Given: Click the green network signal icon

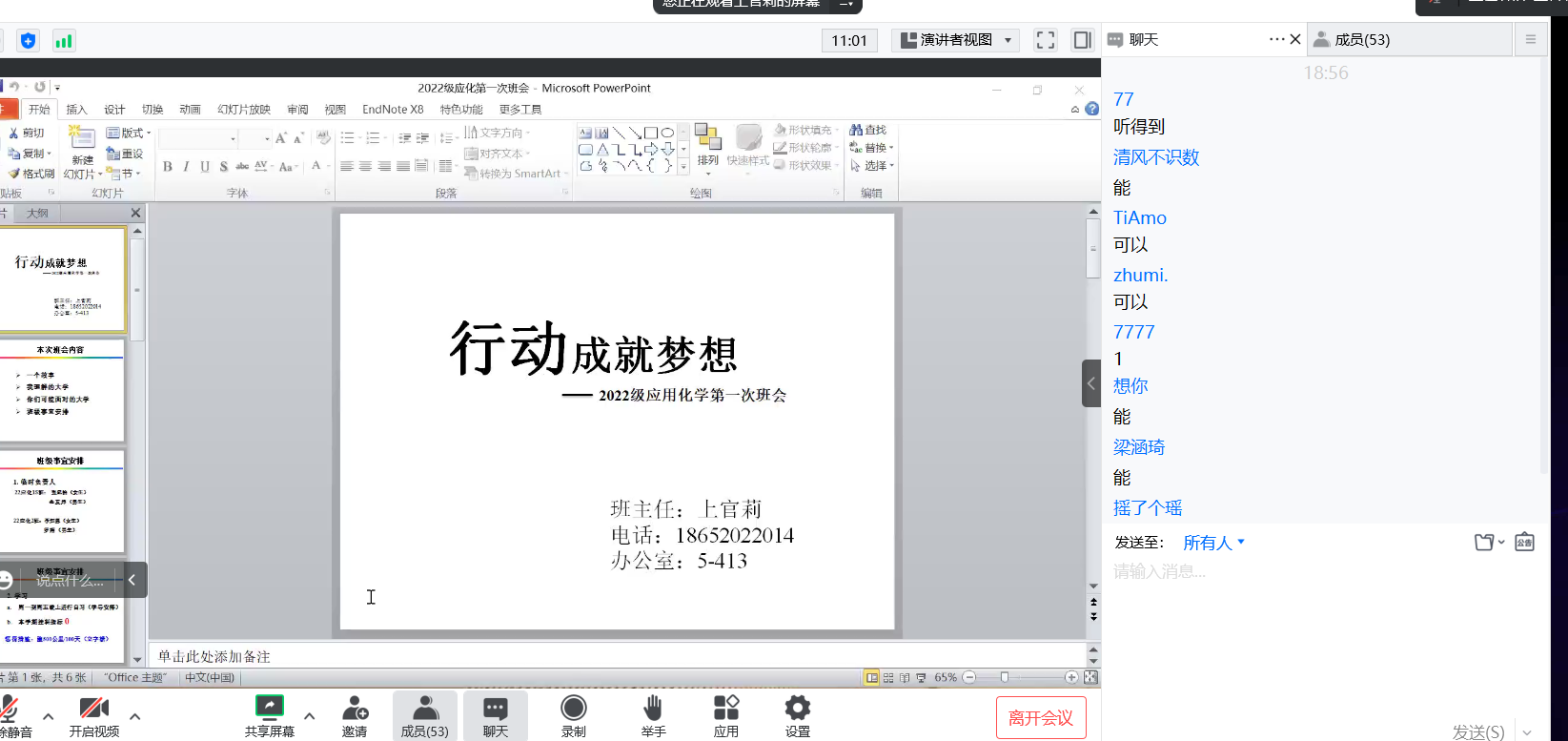Looking at the screenshot, I should click(64, 41).
